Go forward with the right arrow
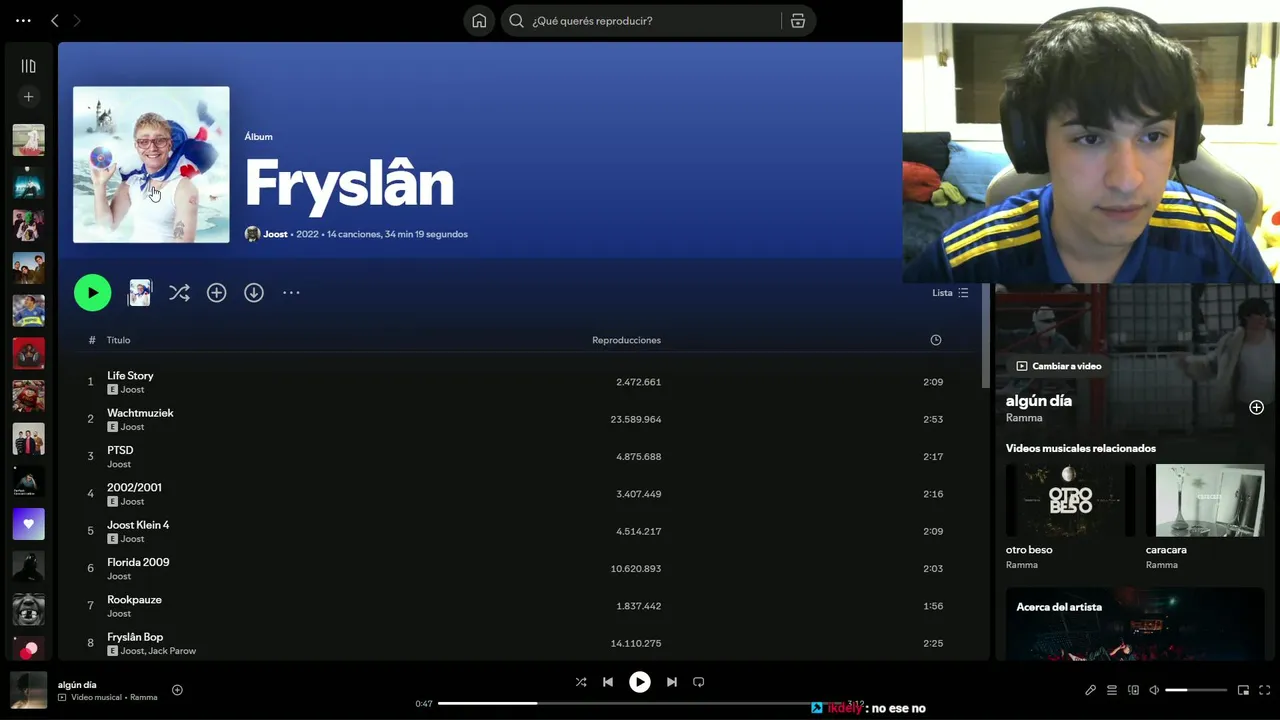The width and height of the screenshot is (1280, 720). [77, 20]
